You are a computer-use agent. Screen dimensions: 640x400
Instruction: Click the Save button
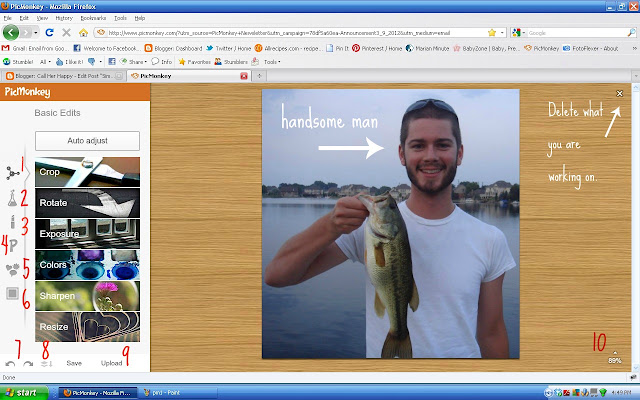click(x=74, y=363)
